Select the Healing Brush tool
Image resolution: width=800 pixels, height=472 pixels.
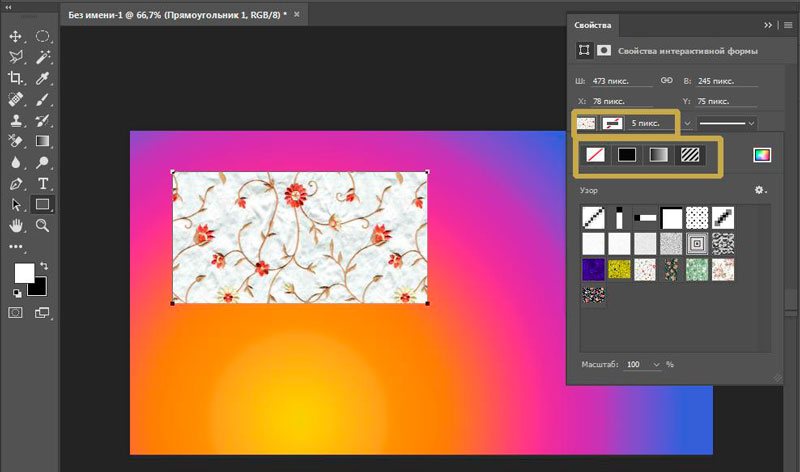coord(15,99)
